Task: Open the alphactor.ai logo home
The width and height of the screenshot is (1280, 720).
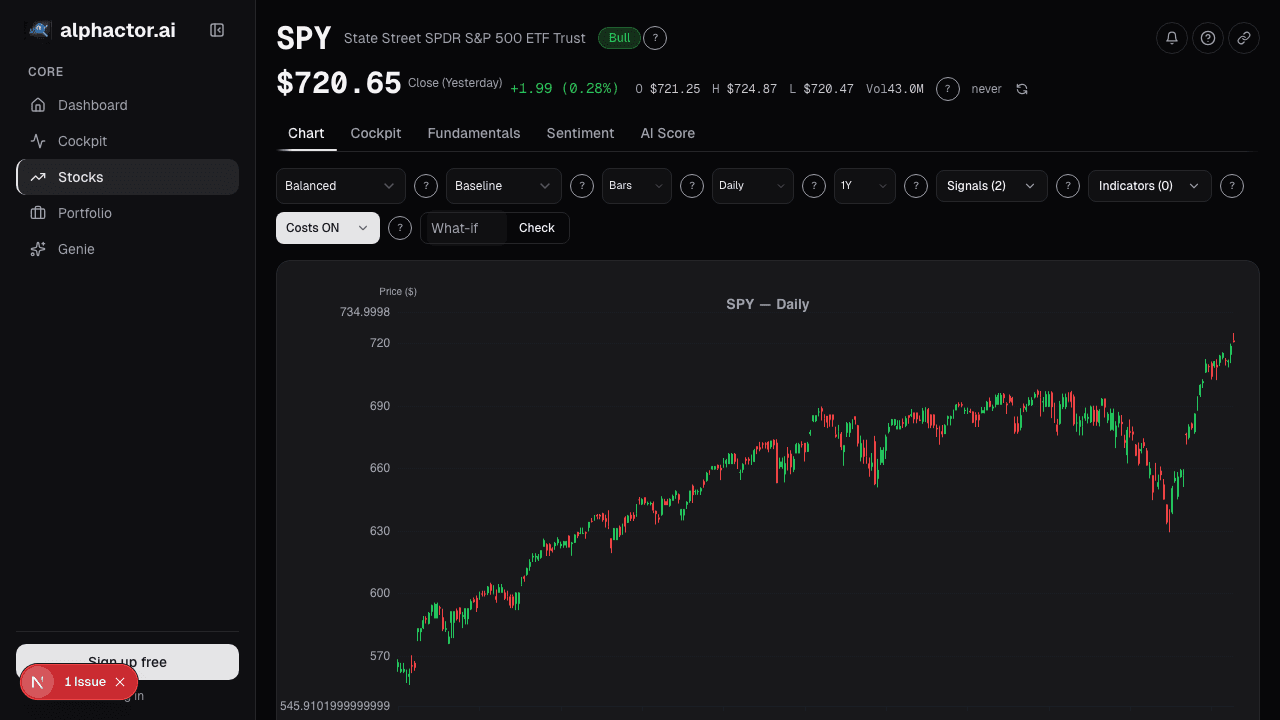Action: pos(101,30)
